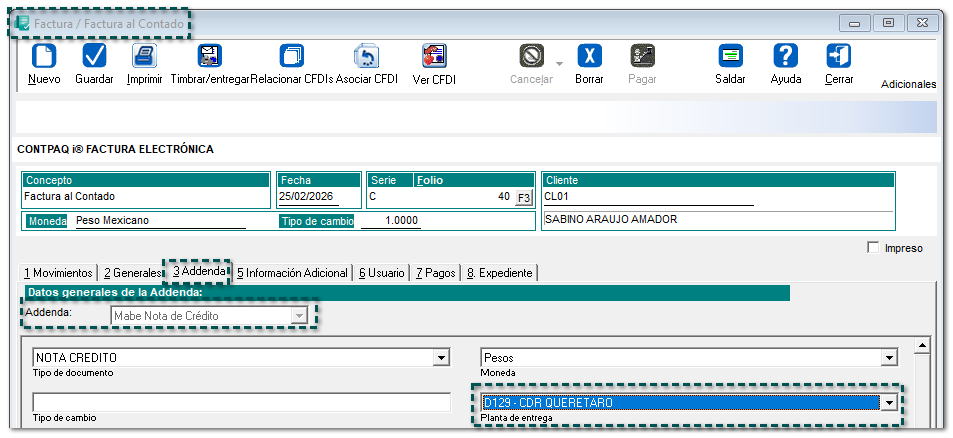This screenshot has height=438, width=953.
Task: Expand the Tipo de documento dropdown
Action: pos(441,357)
